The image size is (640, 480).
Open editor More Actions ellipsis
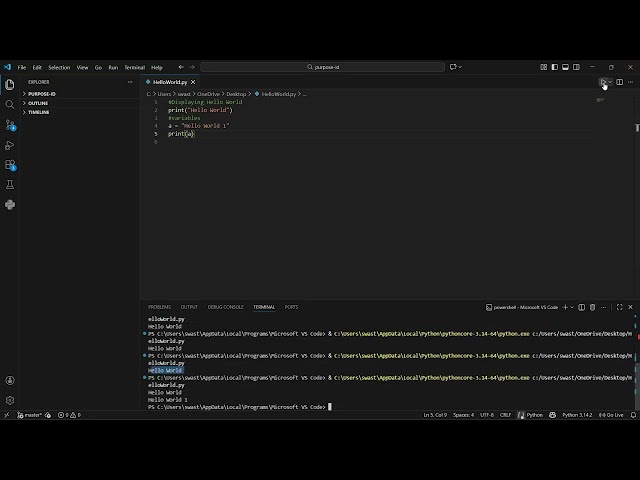point(631,82)
